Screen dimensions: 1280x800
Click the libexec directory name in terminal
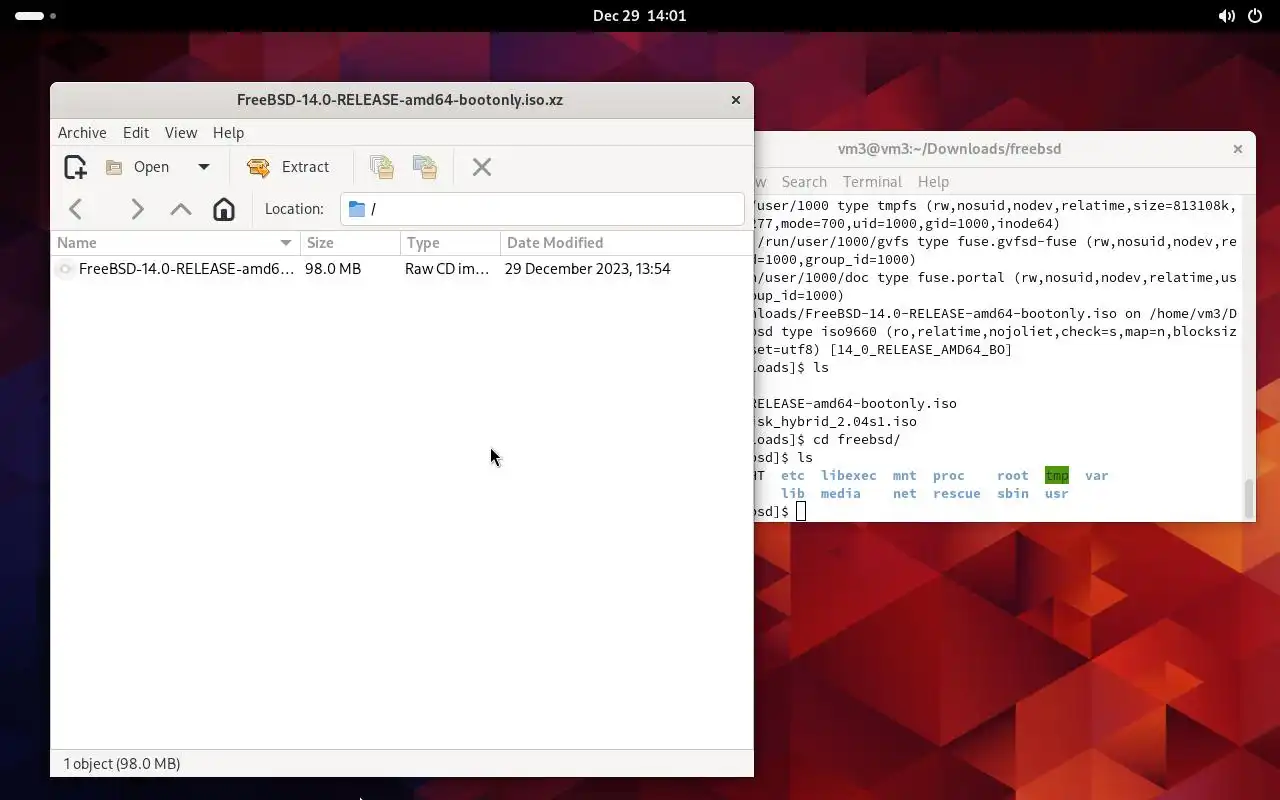(849, 476)
